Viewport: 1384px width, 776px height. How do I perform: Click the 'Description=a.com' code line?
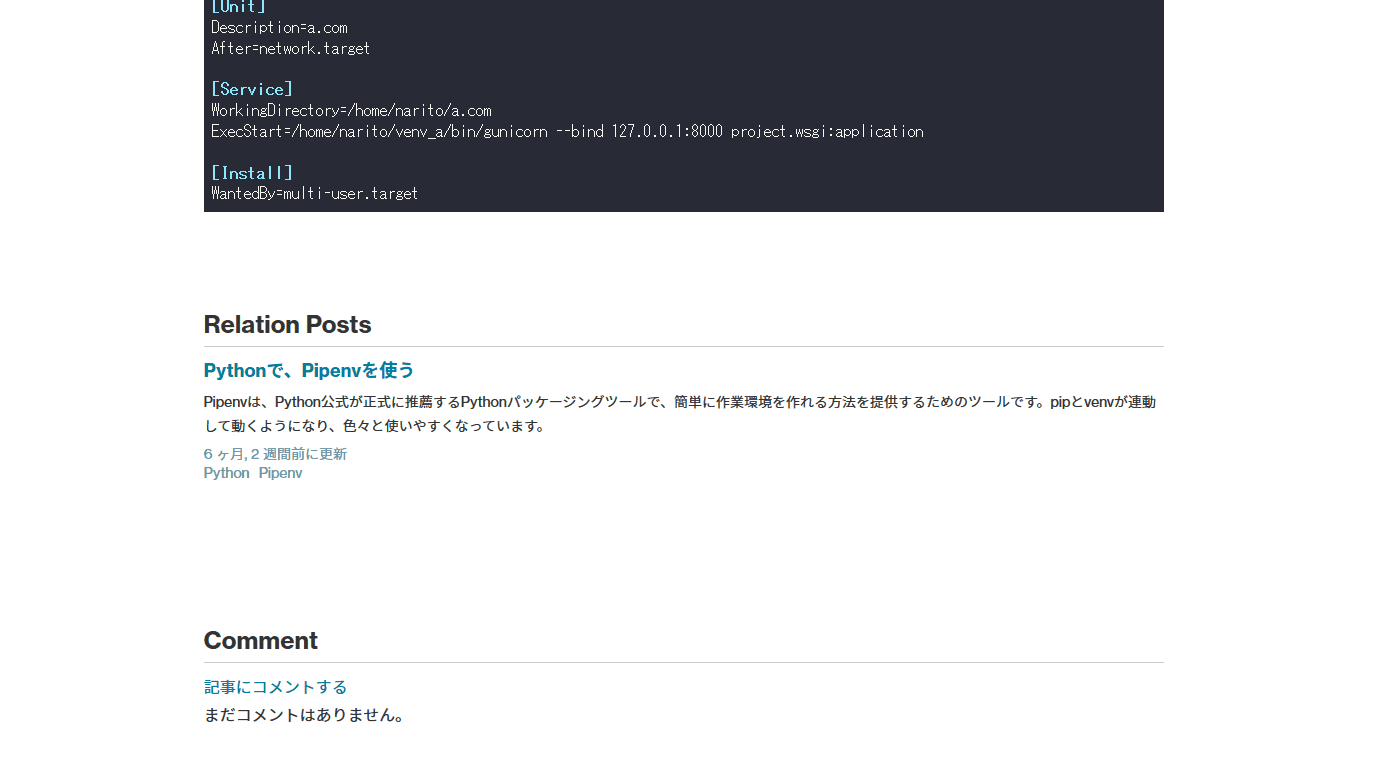point(279,27)
